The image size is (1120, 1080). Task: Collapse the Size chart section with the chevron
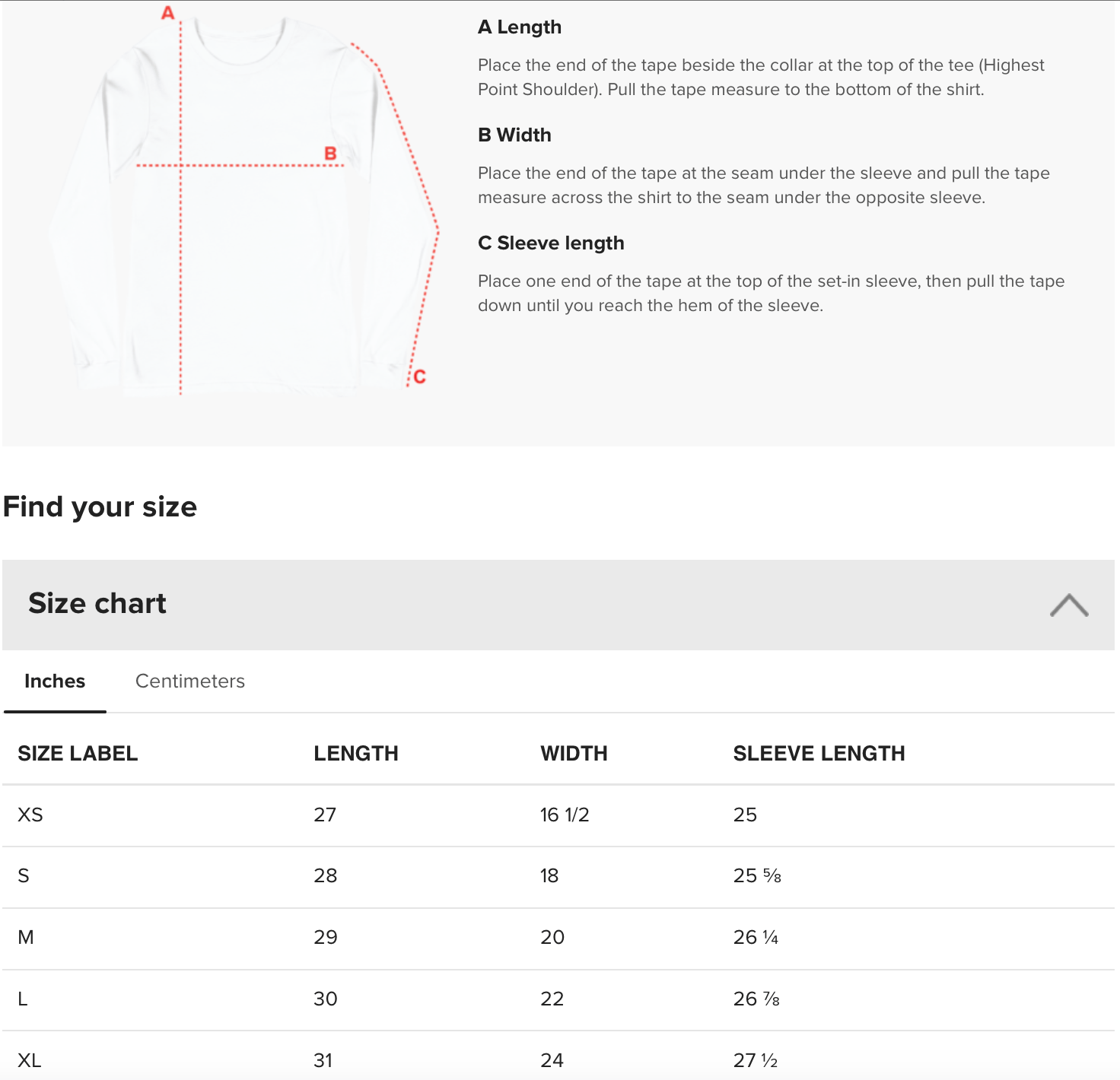[x=1069, y=605]
